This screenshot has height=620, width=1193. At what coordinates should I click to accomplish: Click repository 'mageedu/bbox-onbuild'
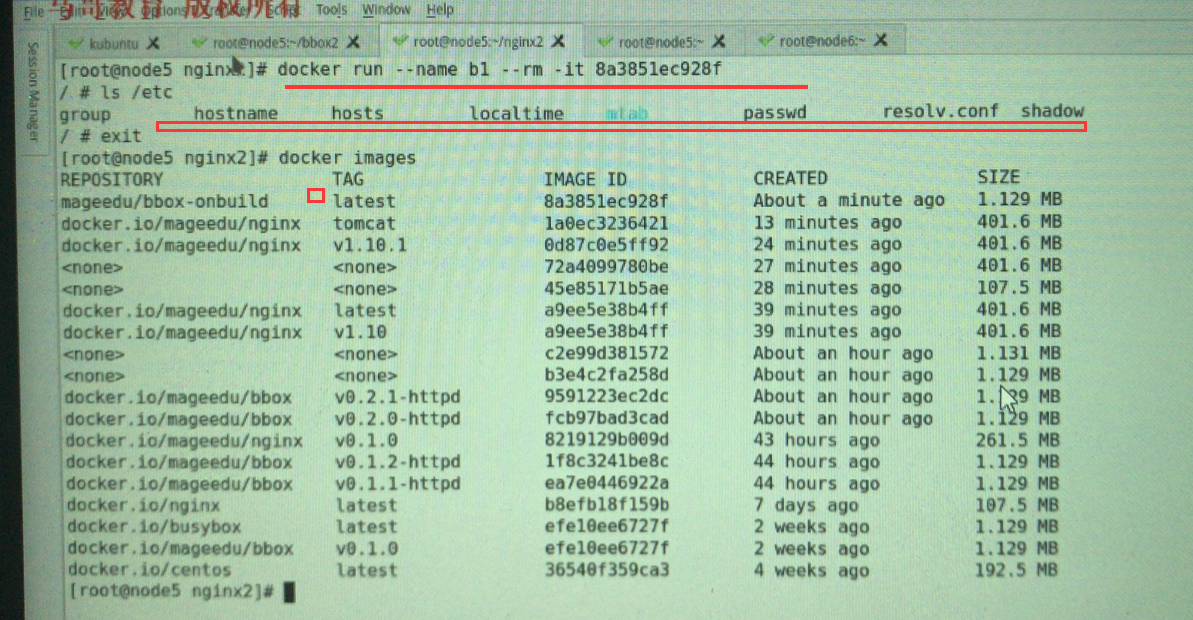tap(165, 202)
